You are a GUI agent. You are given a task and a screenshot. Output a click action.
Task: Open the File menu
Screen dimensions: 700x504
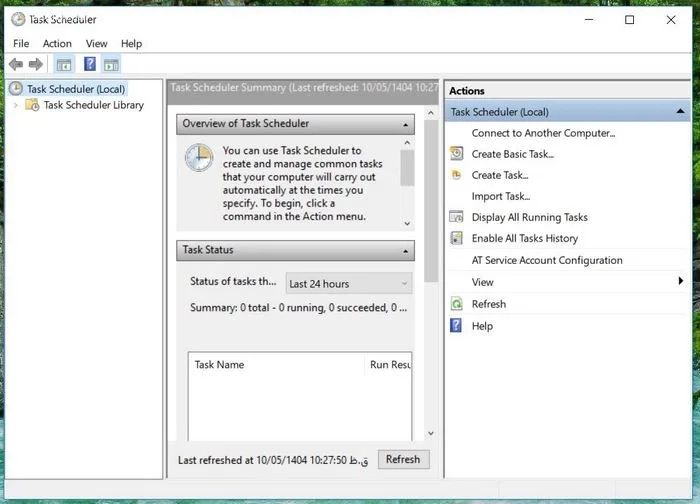(x=21, y=43)
